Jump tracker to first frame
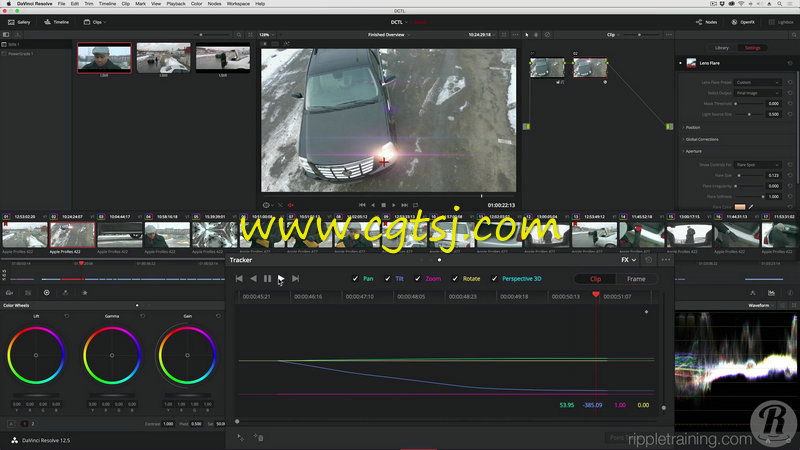Image resolution: width=800 pixels, height=450 pixels. (x=239, y=279)
